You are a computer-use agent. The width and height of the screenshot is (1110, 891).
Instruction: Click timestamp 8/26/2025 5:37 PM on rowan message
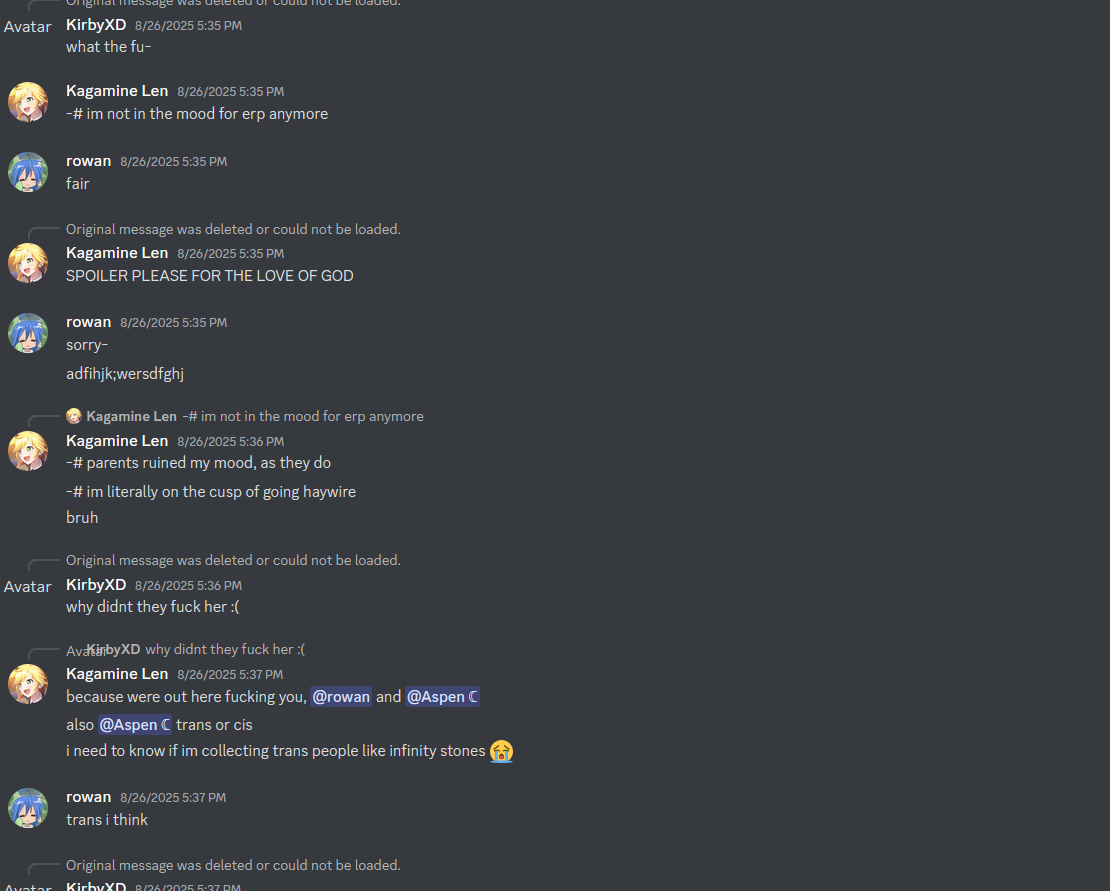coord(173,798)
